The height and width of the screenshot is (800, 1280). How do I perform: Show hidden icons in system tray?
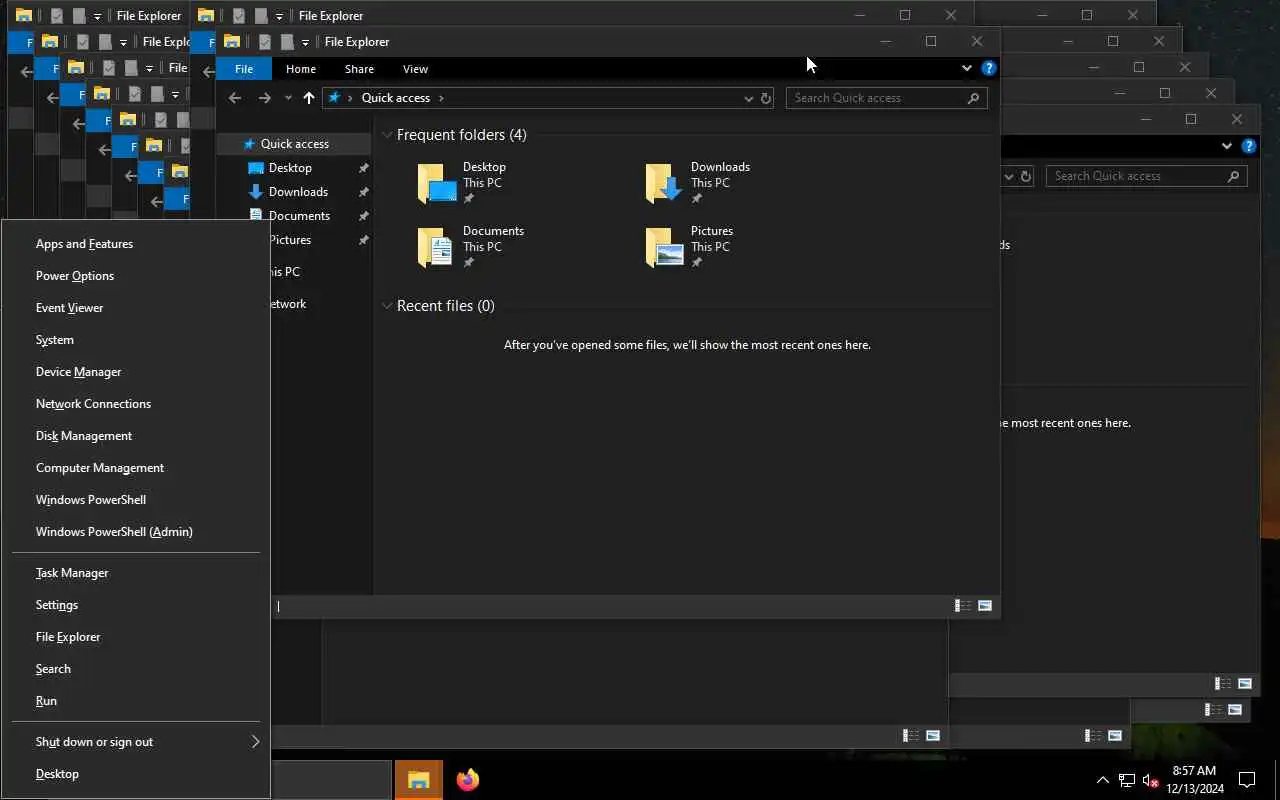[1103, 780]
